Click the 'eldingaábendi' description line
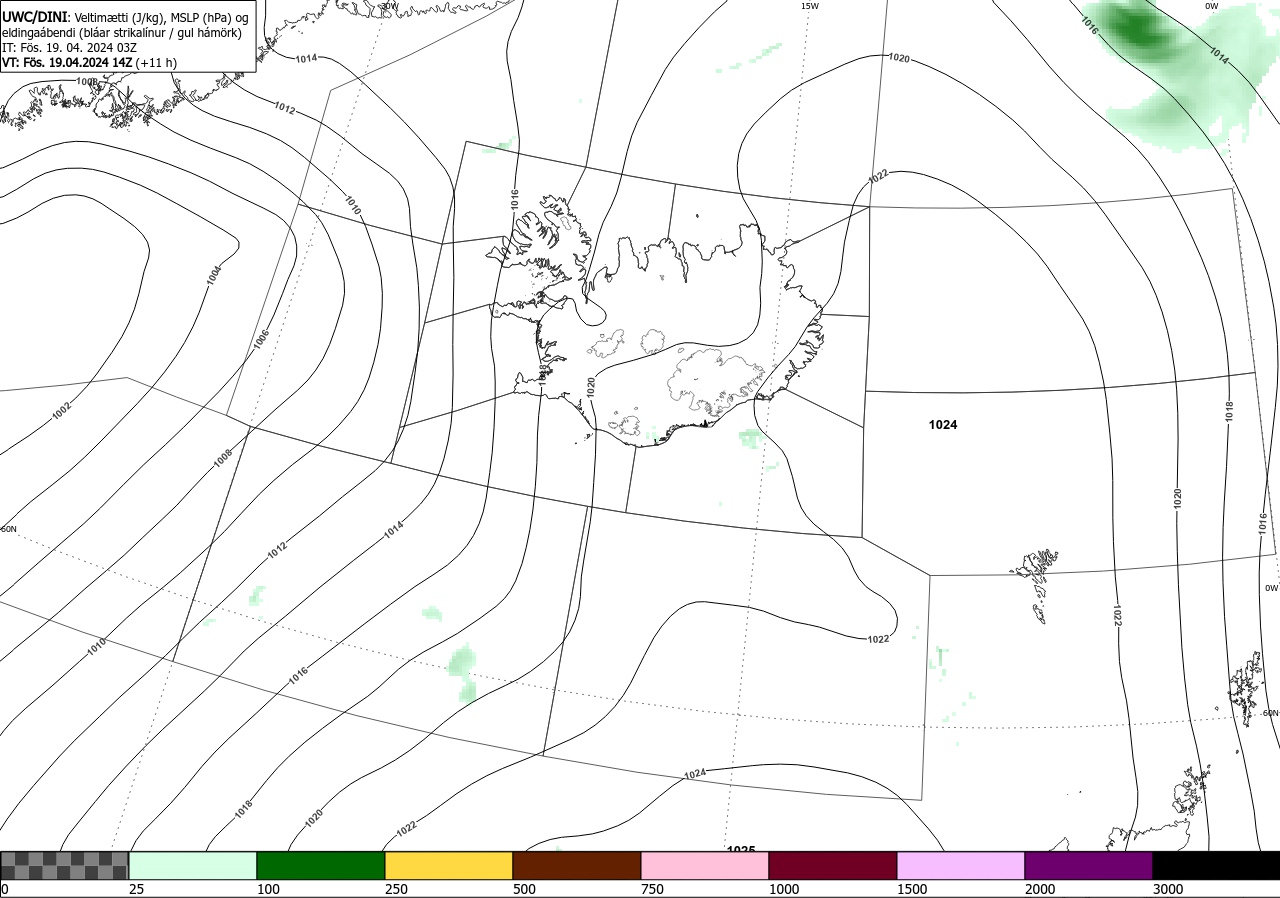Screen dimensions: 1280x898 [x=121, y=33]
